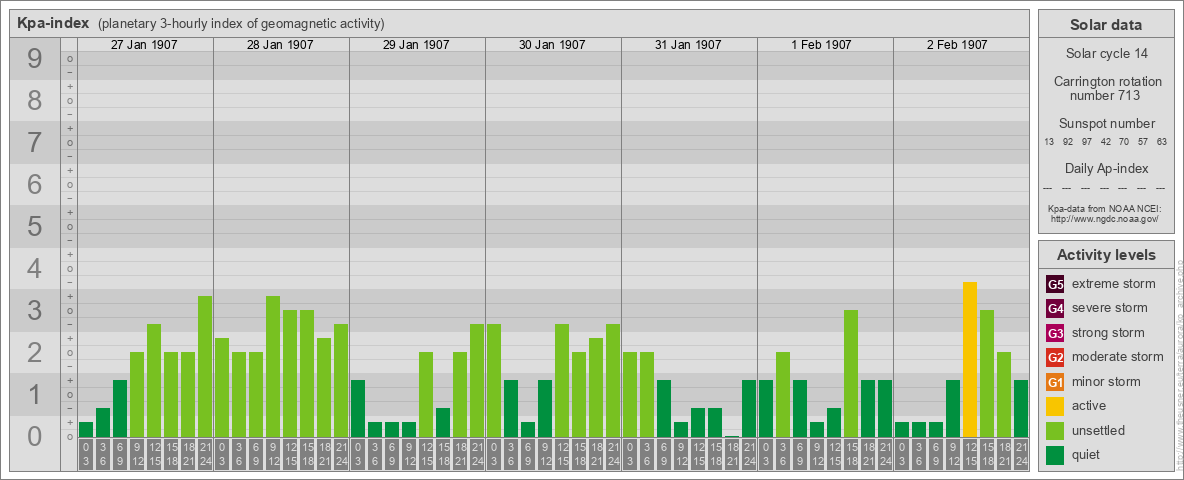
Task: Click the 12-15 bar on 27 Jan 1907
Action: pyautogui.click(x=154, y=380)
